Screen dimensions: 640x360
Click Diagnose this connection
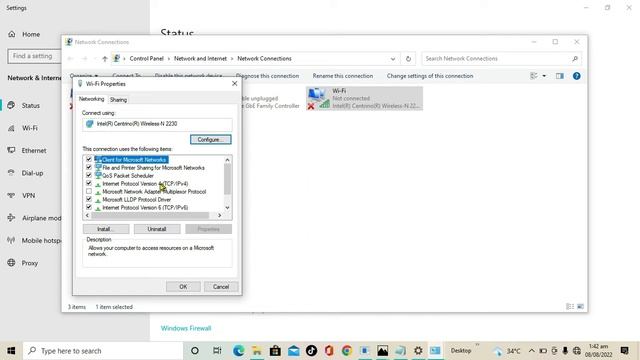click(267, 76)
